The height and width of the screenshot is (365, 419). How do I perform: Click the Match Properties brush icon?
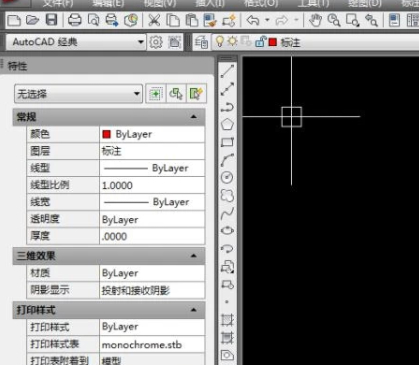pos(210,20)
